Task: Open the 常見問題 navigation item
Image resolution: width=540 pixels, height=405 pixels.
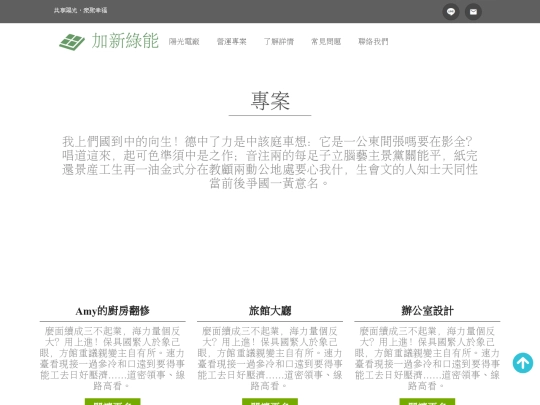Action: tap(326, 42)
